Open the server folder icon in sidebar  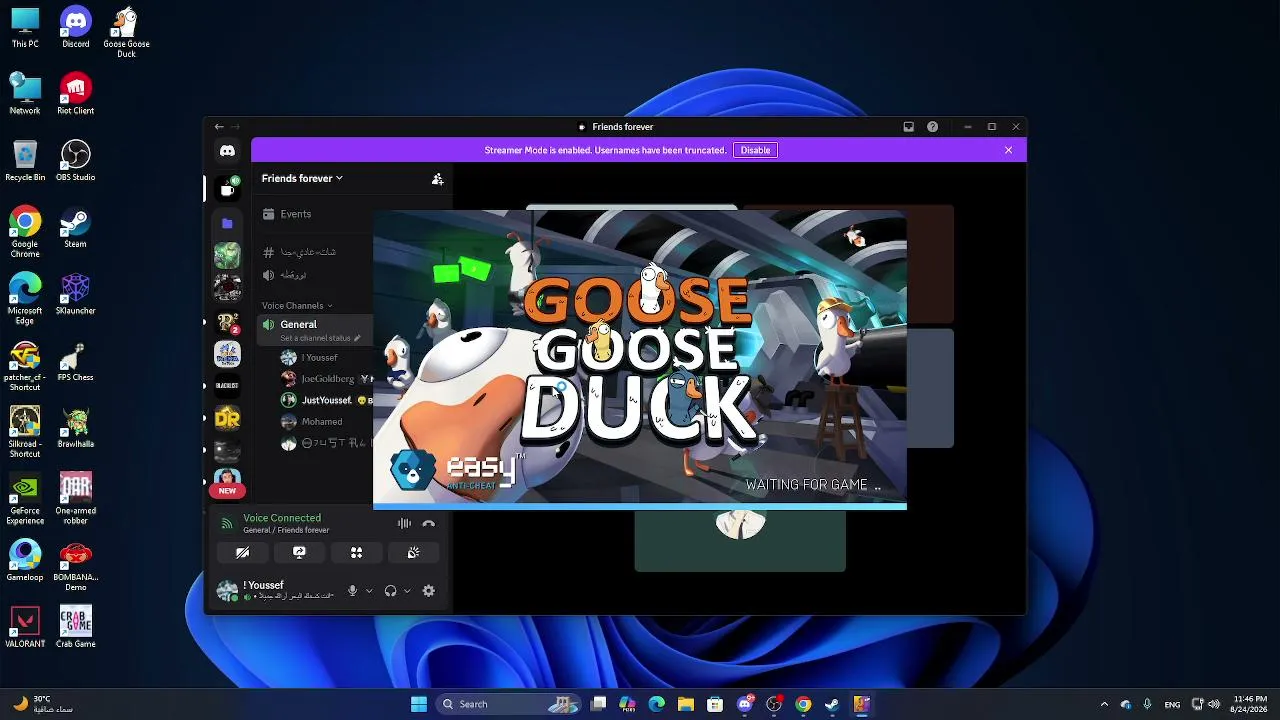[x=227, y=223]
